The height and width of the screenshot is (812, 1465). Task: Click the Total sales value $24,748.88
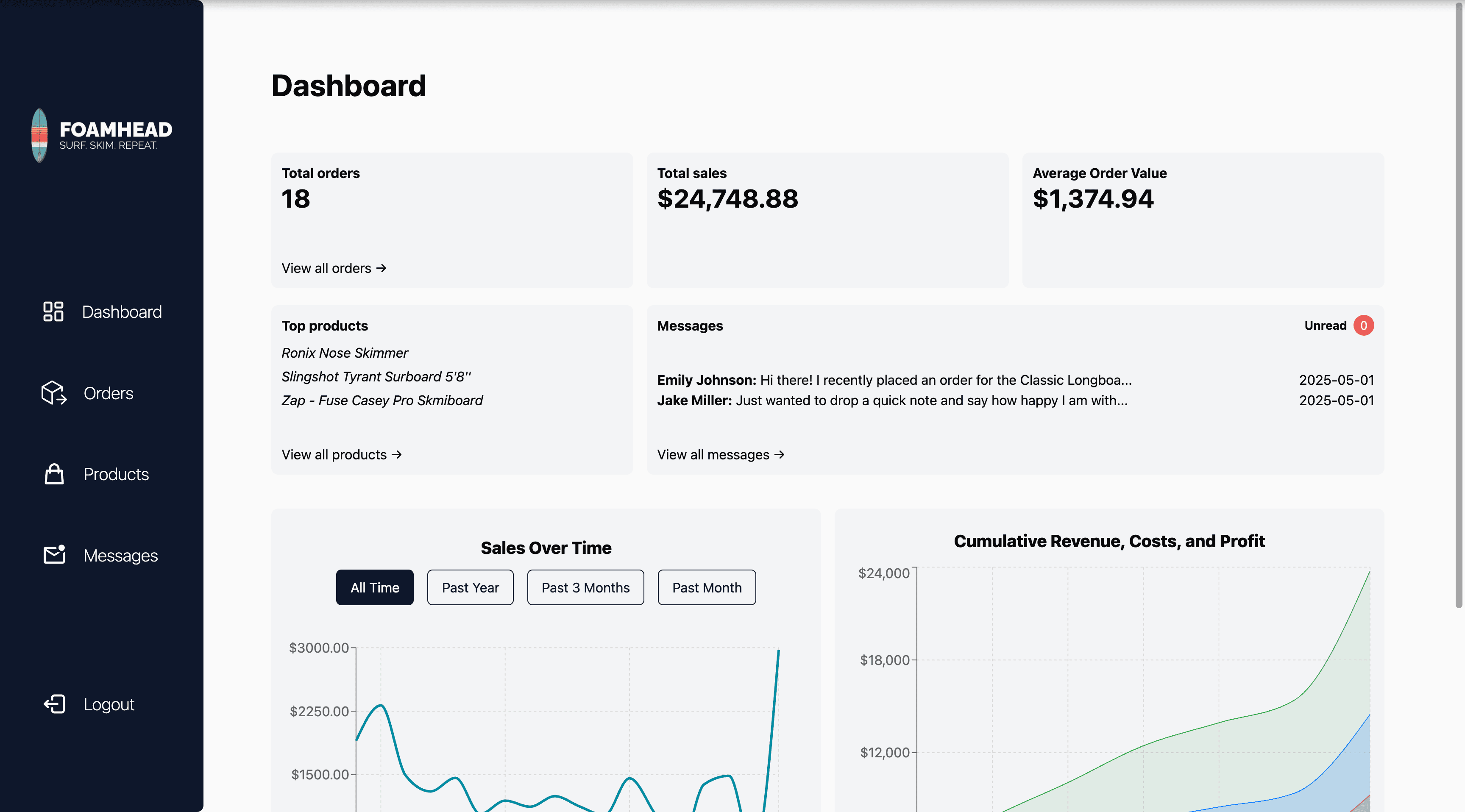tap(728, 198)
